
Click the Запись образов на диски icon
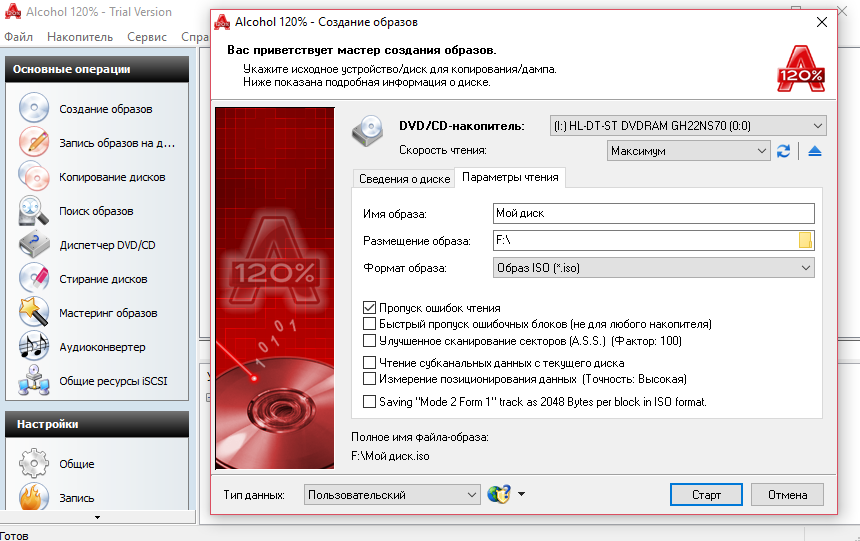pos(34,142)
